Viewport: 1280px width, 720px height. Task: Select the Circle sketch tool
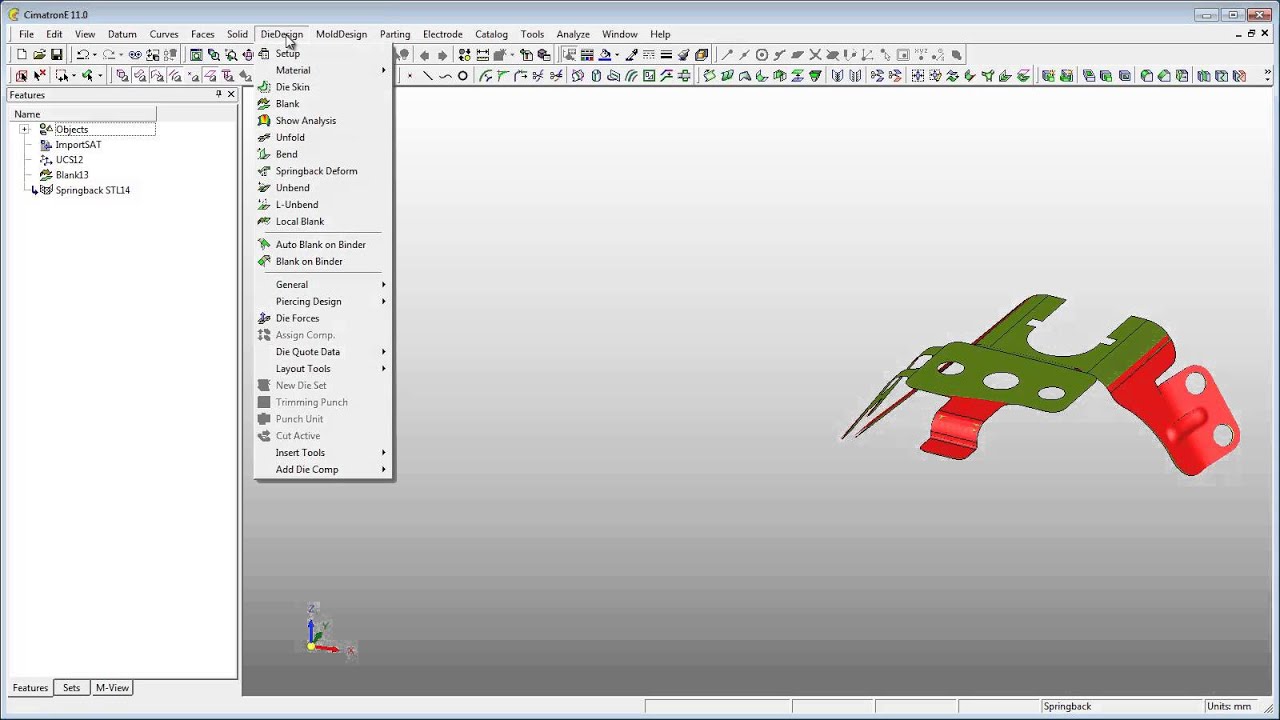click(x=463, y=75)
